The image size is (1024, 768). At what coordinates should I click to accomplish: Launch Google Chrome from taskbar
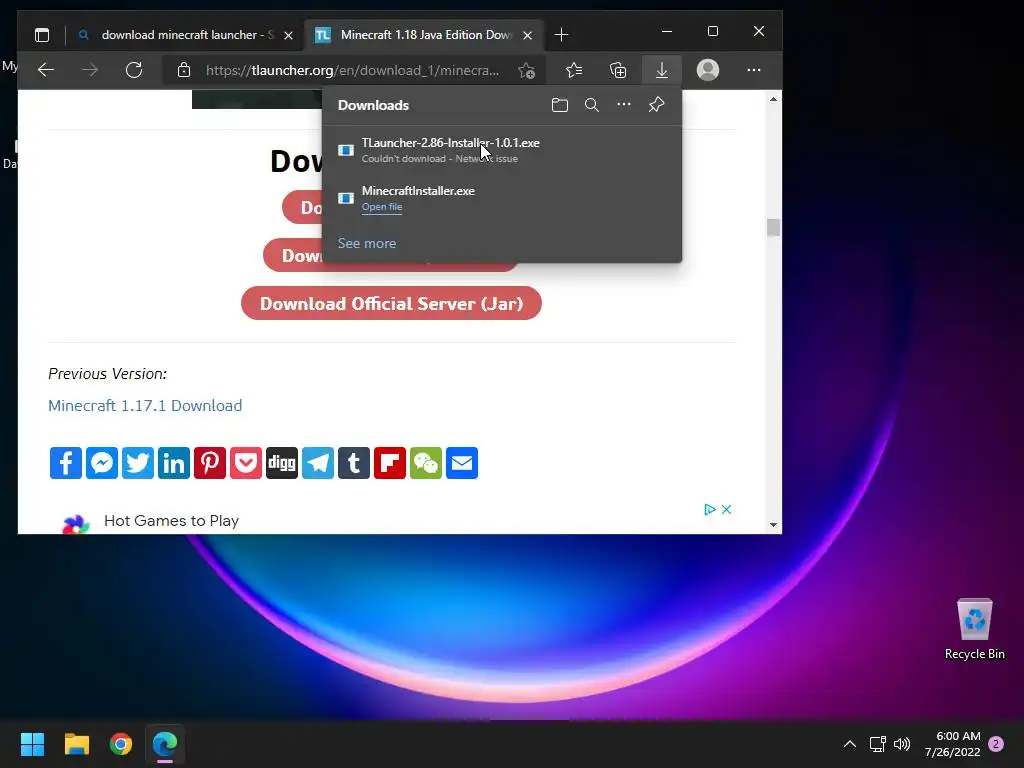pos(121,744)
